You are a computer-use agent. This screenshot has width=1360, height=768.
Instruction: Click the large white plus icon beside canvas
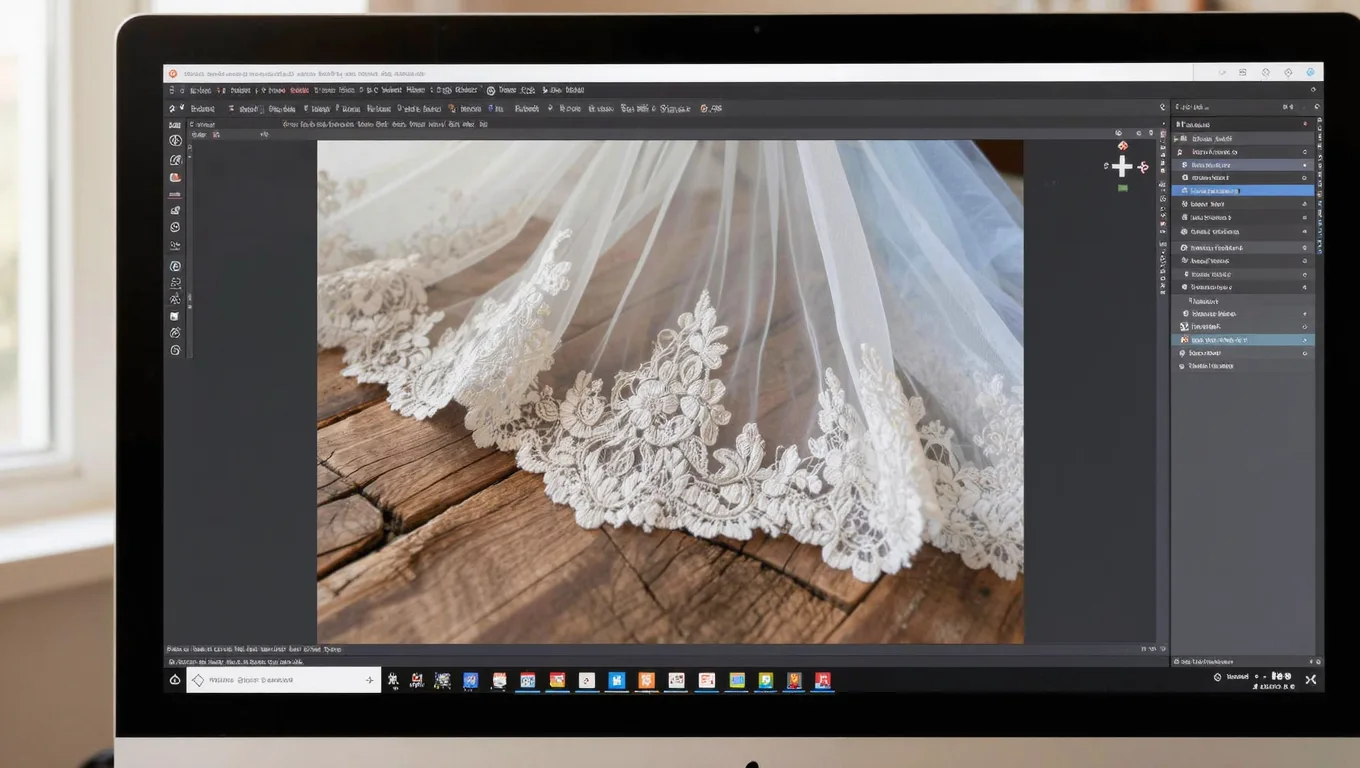[x=1122, y=167]
